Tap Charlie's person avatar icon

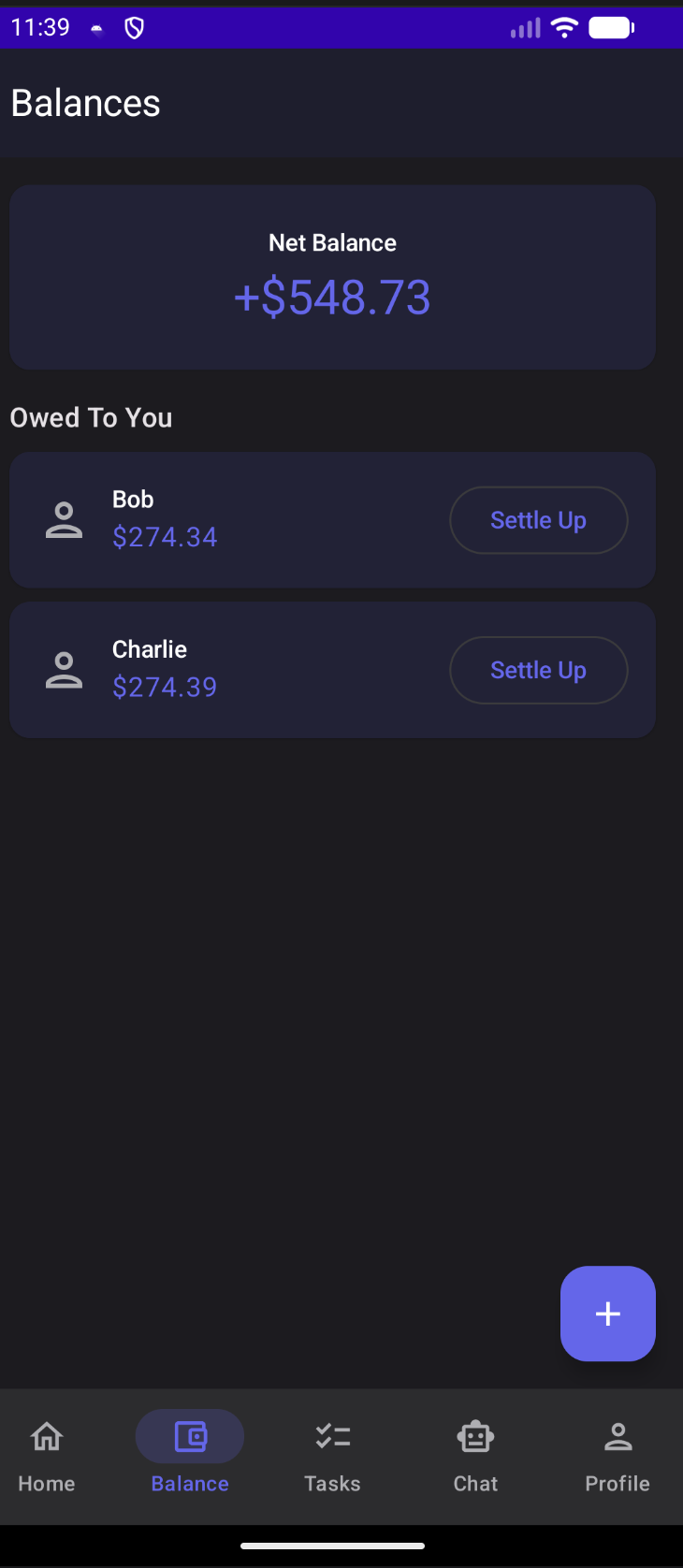pyautogui.click(x=64, y=670)
